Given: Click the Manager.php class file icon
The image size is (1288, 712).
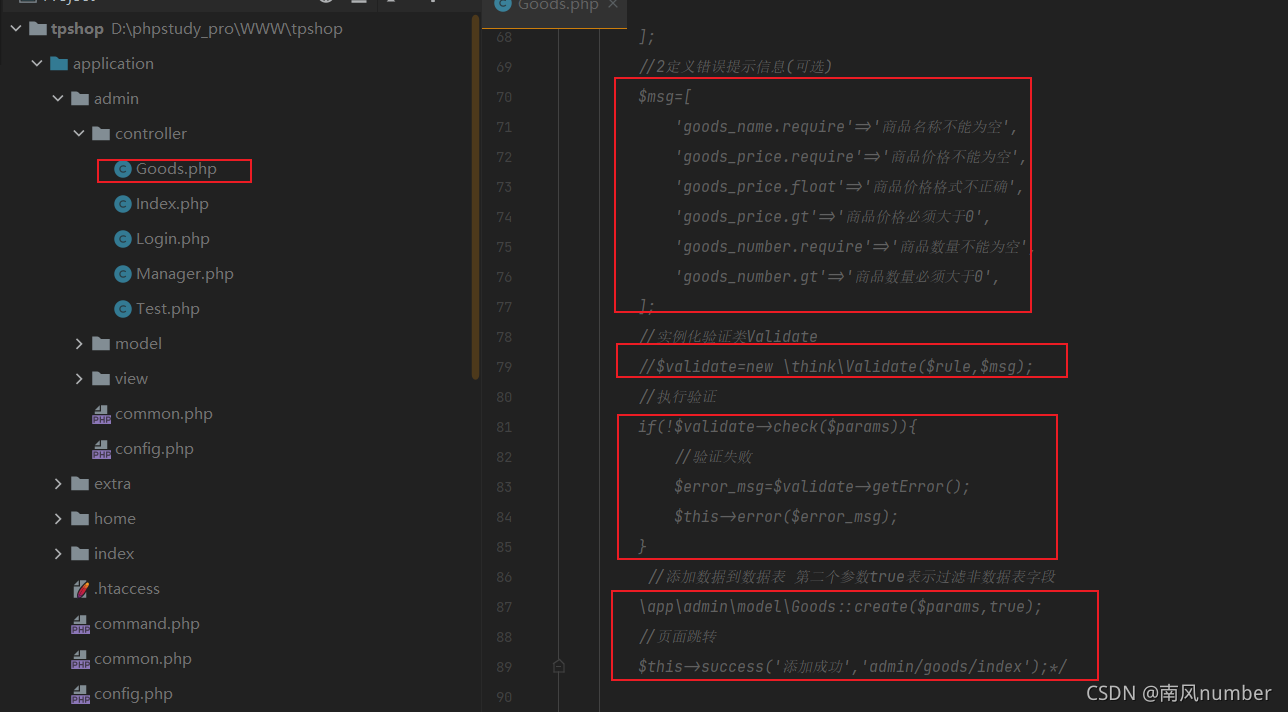Looking at the screenshot, I should [123, 274].
